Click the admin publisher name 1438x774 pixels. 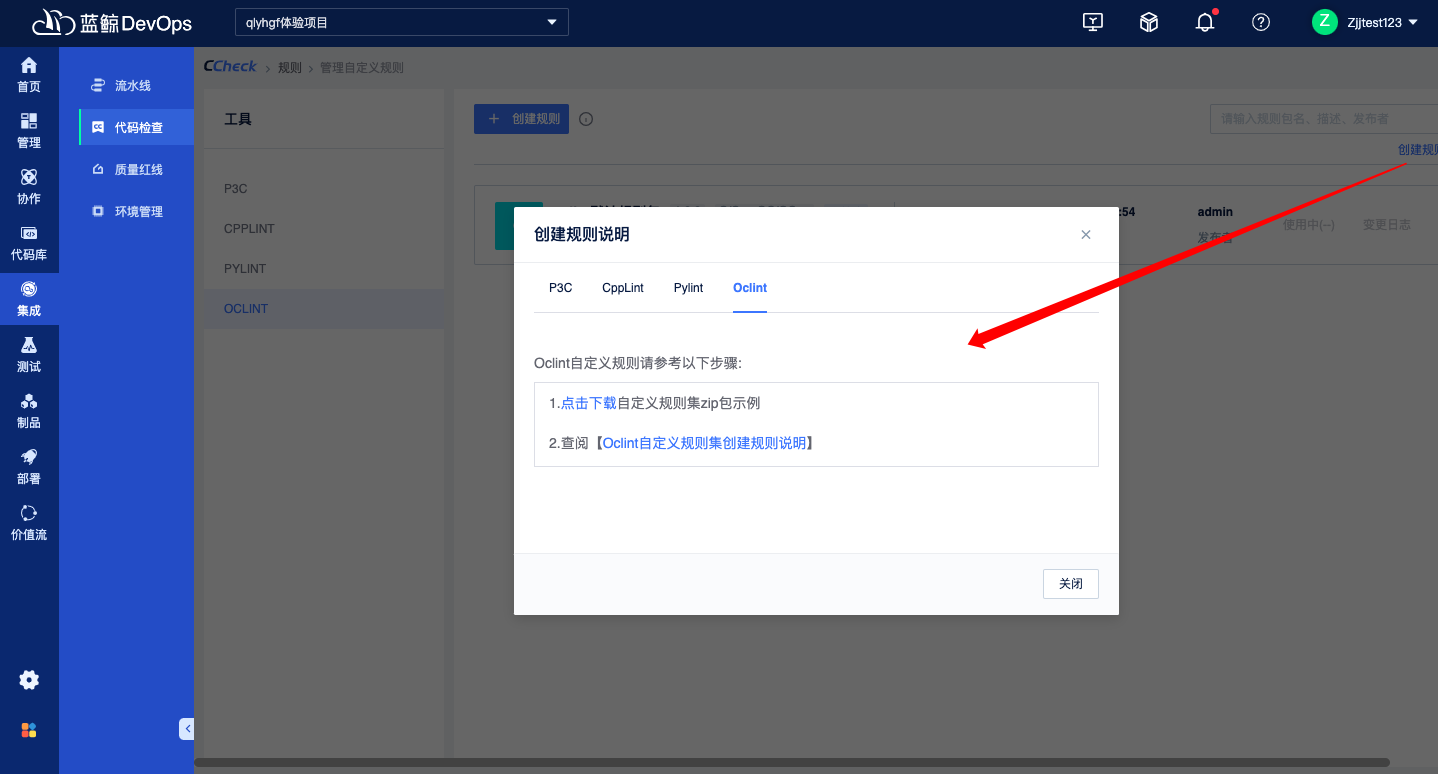coord(1215,212)
